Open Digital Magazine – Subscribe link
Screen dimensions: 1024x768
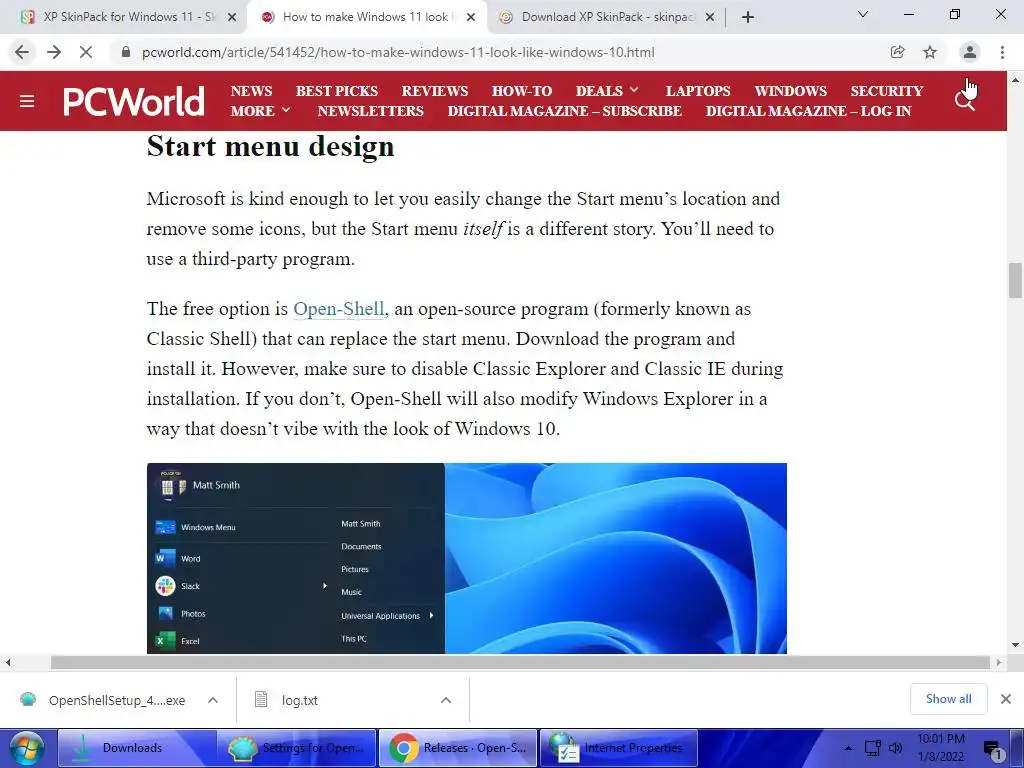pos(565,111)
